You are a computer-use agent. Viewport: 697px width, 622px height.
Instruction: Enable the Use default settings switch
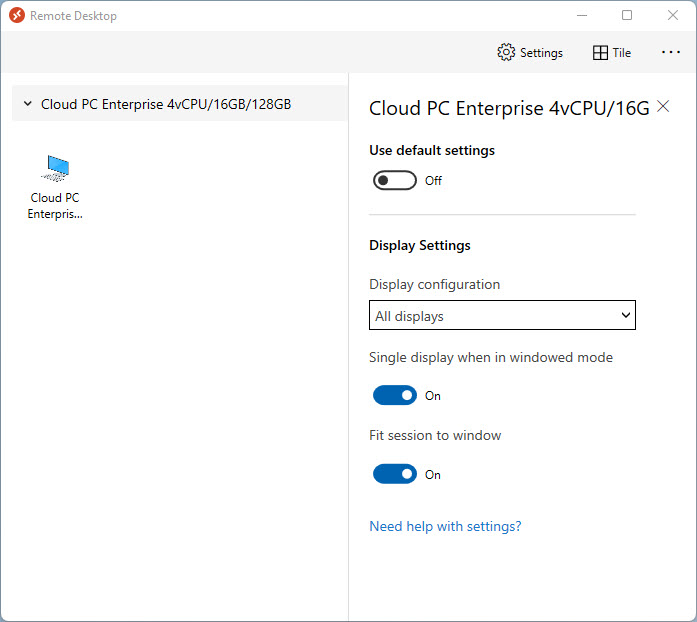point(394,181)
